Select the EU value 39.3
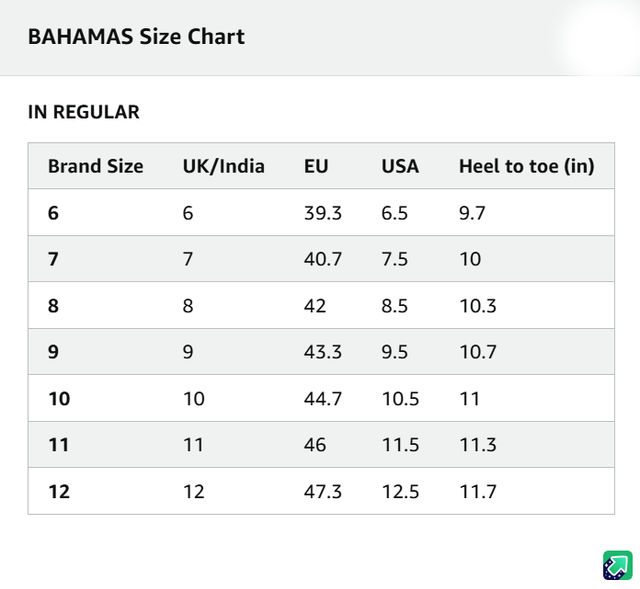640x589 pixels. pyautogui.click(x=322, y=213)
